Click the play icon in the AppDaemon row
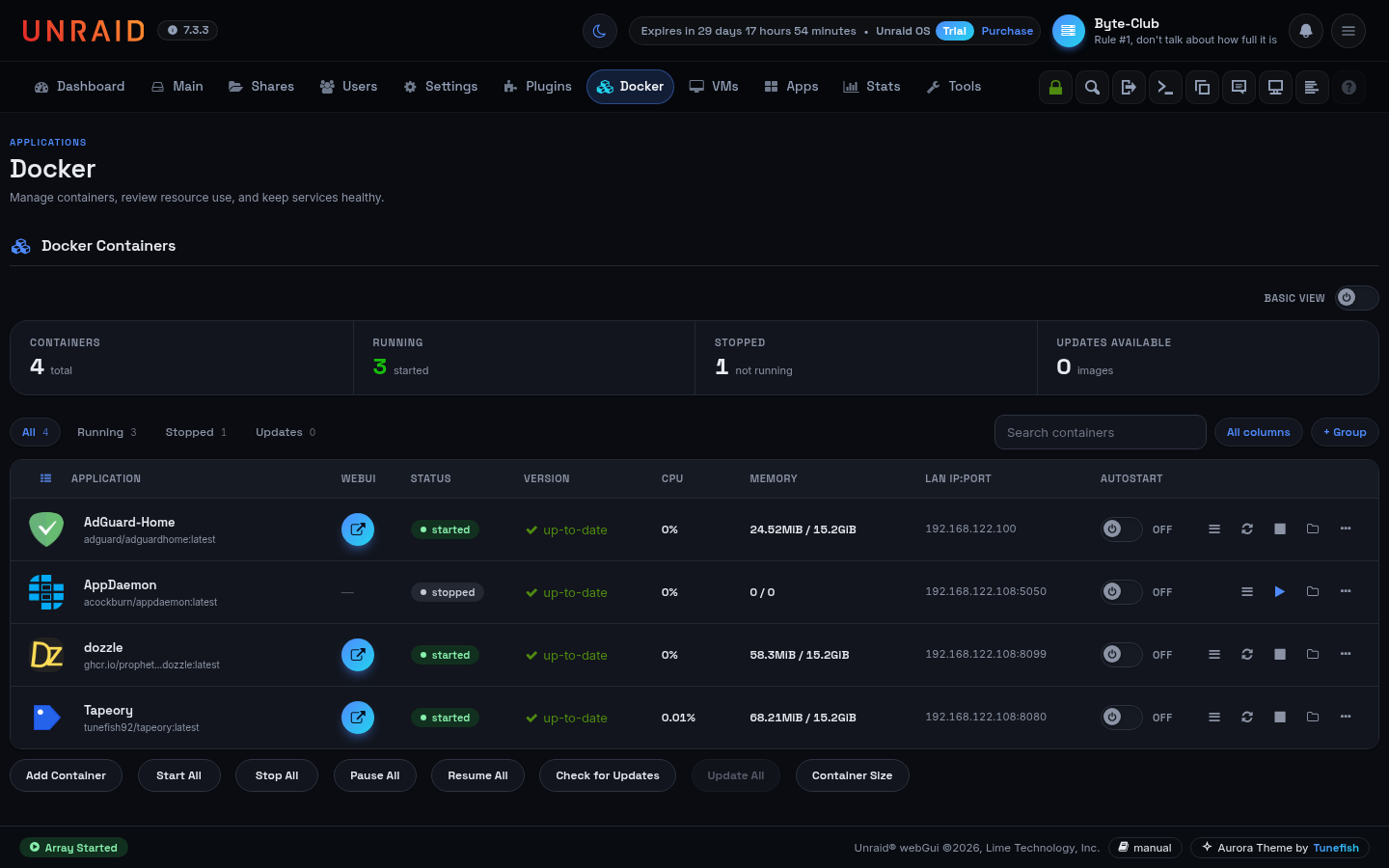 tap(1280, 591)
